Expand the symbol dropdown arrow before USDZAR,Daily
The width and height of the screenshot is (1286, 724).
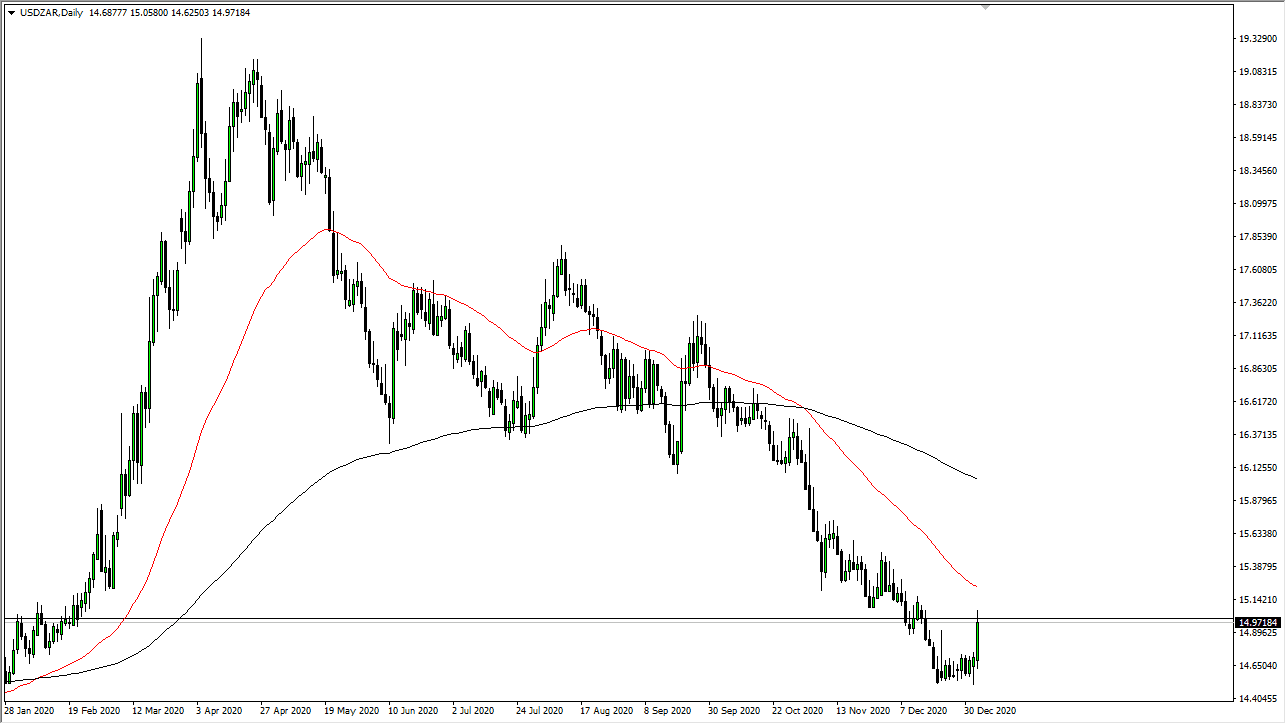12,12
